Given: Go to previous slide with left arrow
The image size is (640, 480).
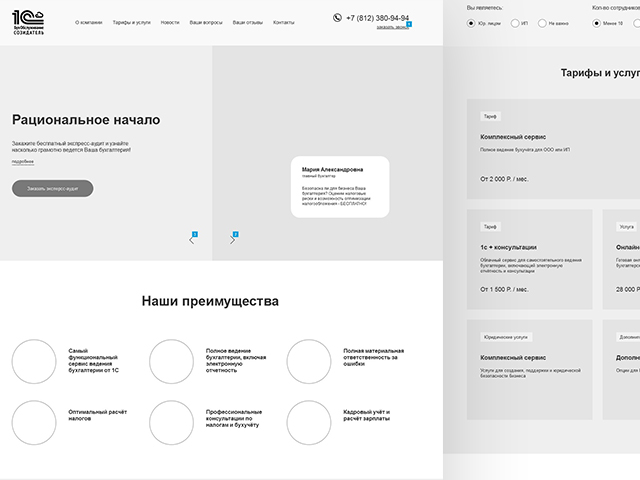Looking at the screenshot, I should point(191,240).
